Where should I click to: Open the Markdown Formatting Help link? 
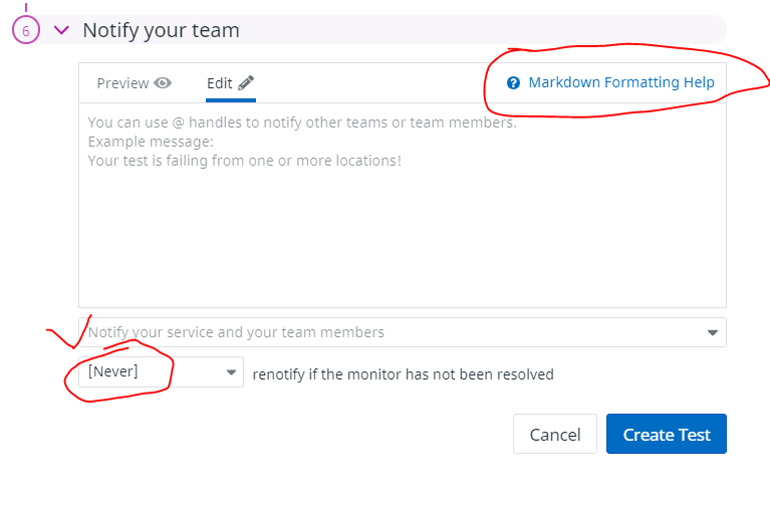coord(621,83)
